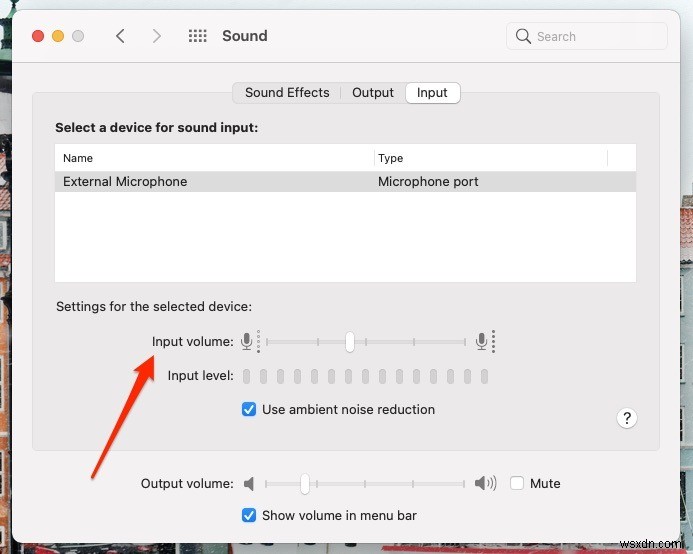
Task: Show all preferences via grid icon
Action: click(198, 36)
